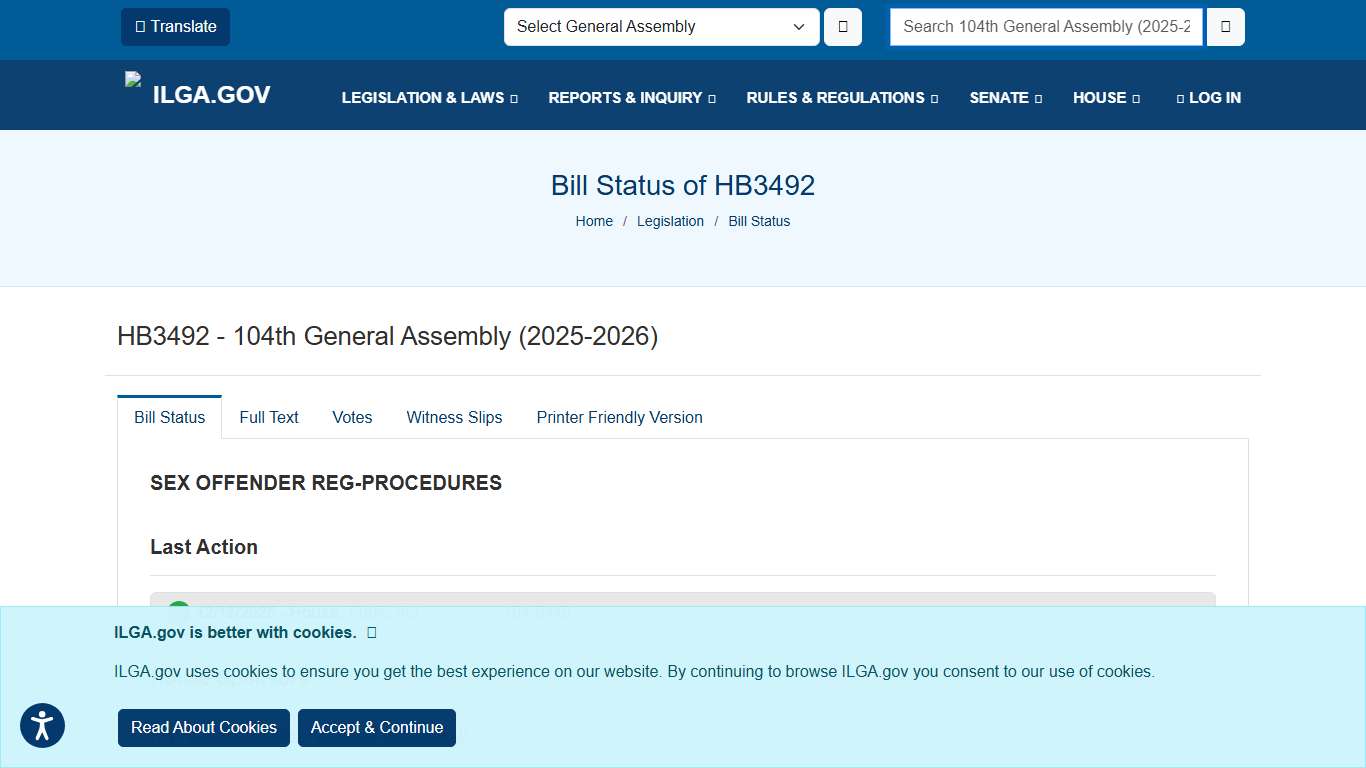Click the go button beside Select General Assembly
This screenshot has height=768, width=1366.
(842, 27)
